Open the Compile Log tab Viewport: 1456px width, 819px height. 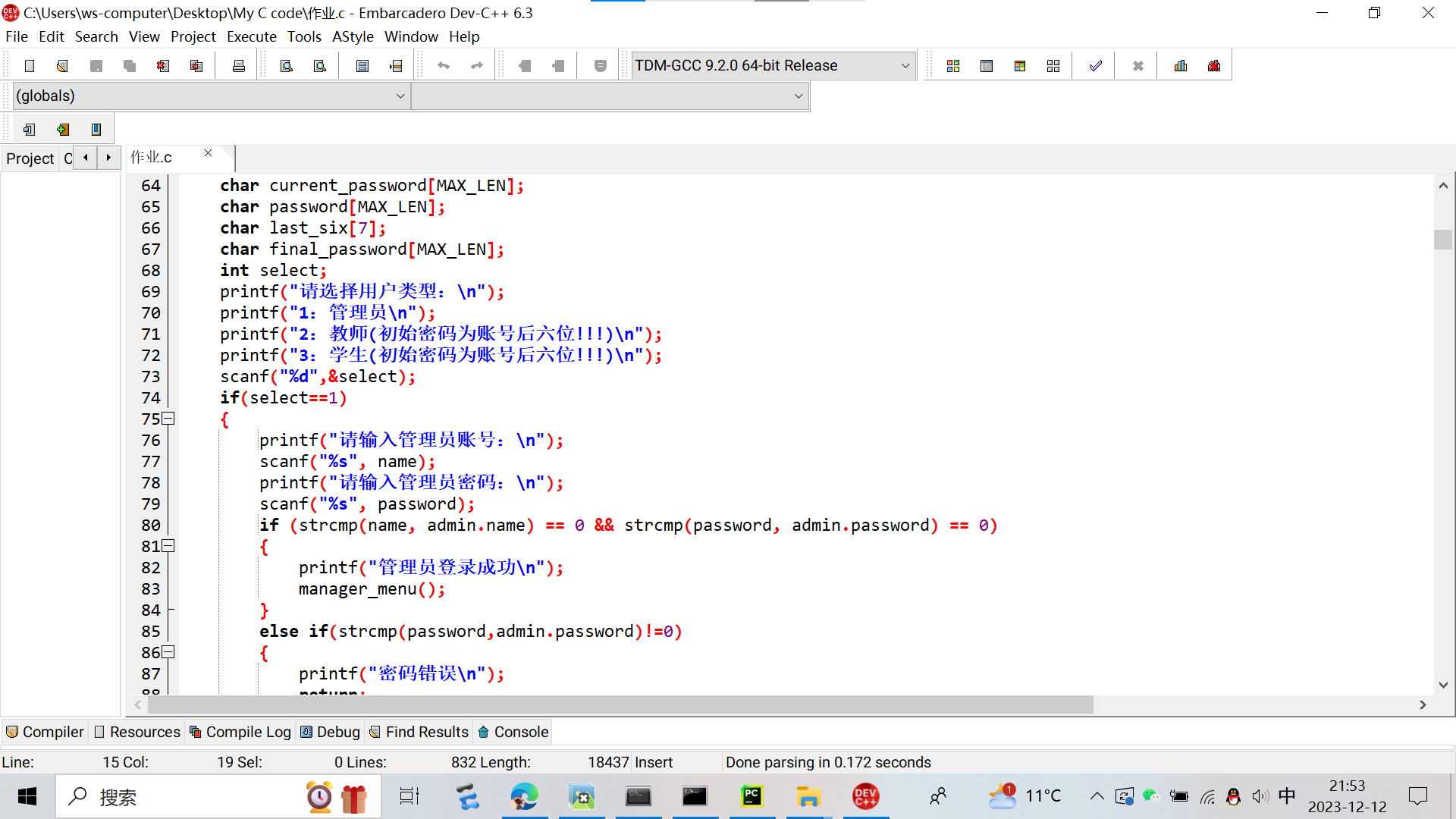tap(240, 732)
